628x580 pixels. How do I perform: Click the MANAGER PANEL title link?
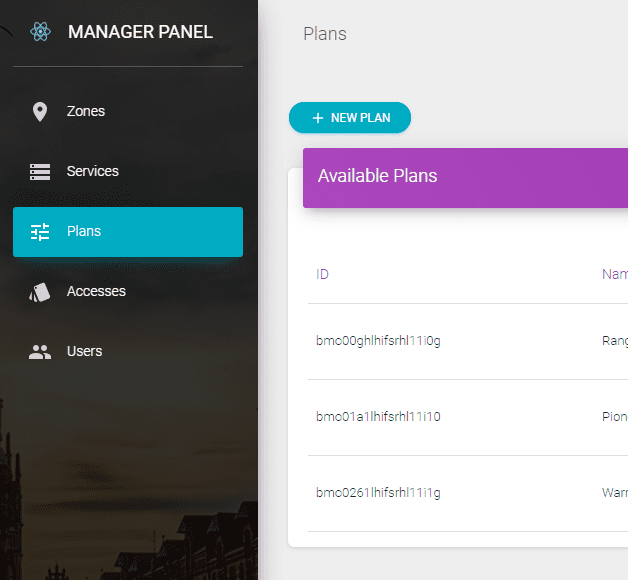(x=140, y=32)
